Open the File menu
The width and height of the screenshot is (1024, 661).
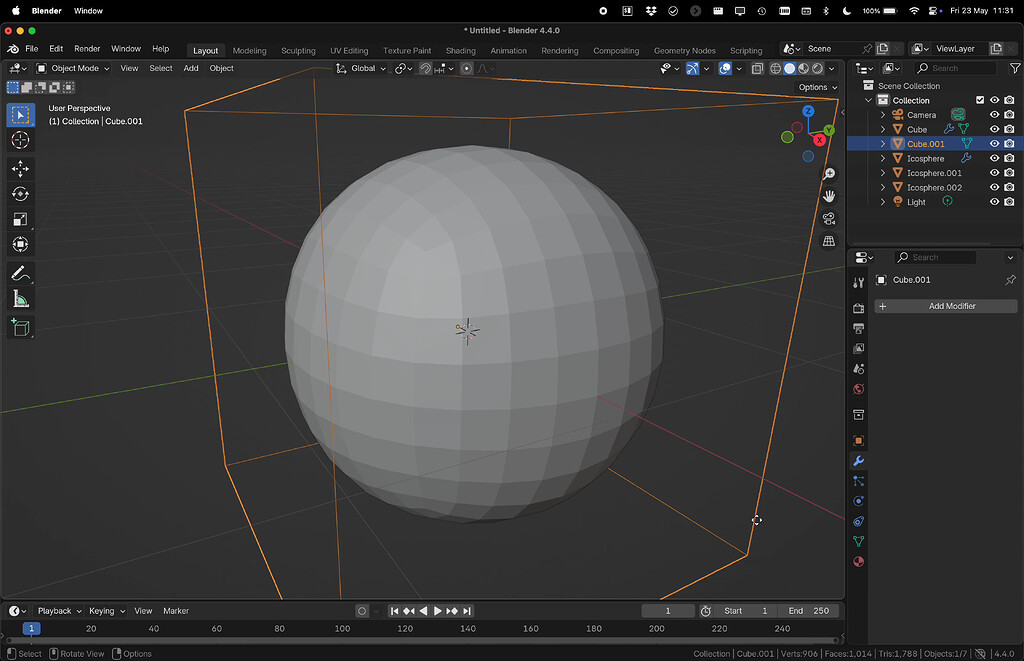click(x=31, y=49)
